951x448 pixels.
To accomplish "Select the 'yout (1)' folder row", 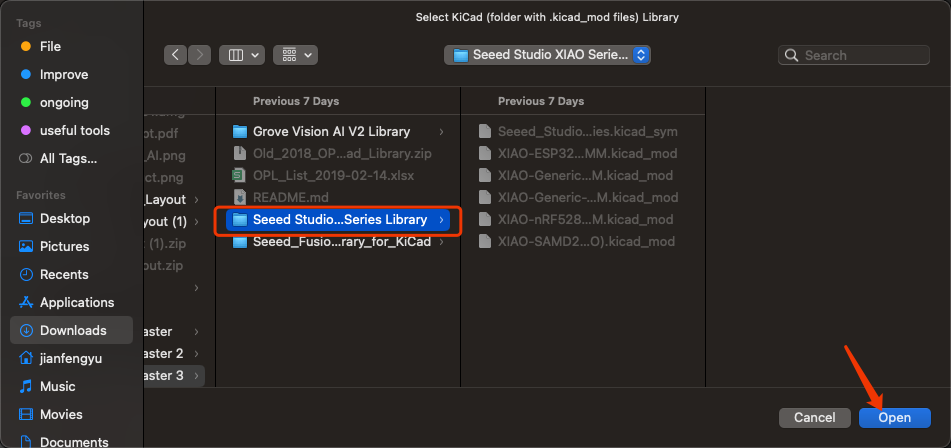I will (174, 222).
